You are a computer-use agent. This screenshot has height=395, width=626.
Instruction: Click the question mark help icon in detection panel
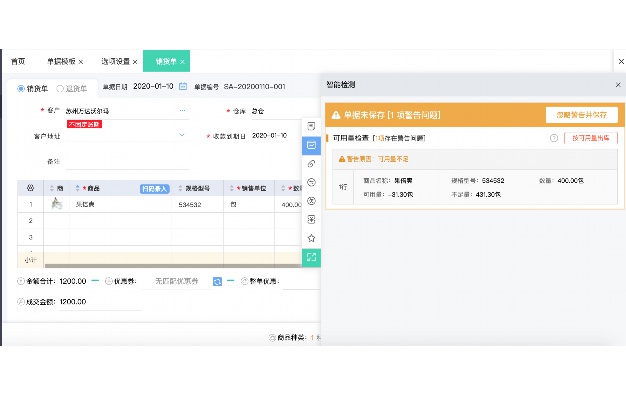(x=554, y=138)
